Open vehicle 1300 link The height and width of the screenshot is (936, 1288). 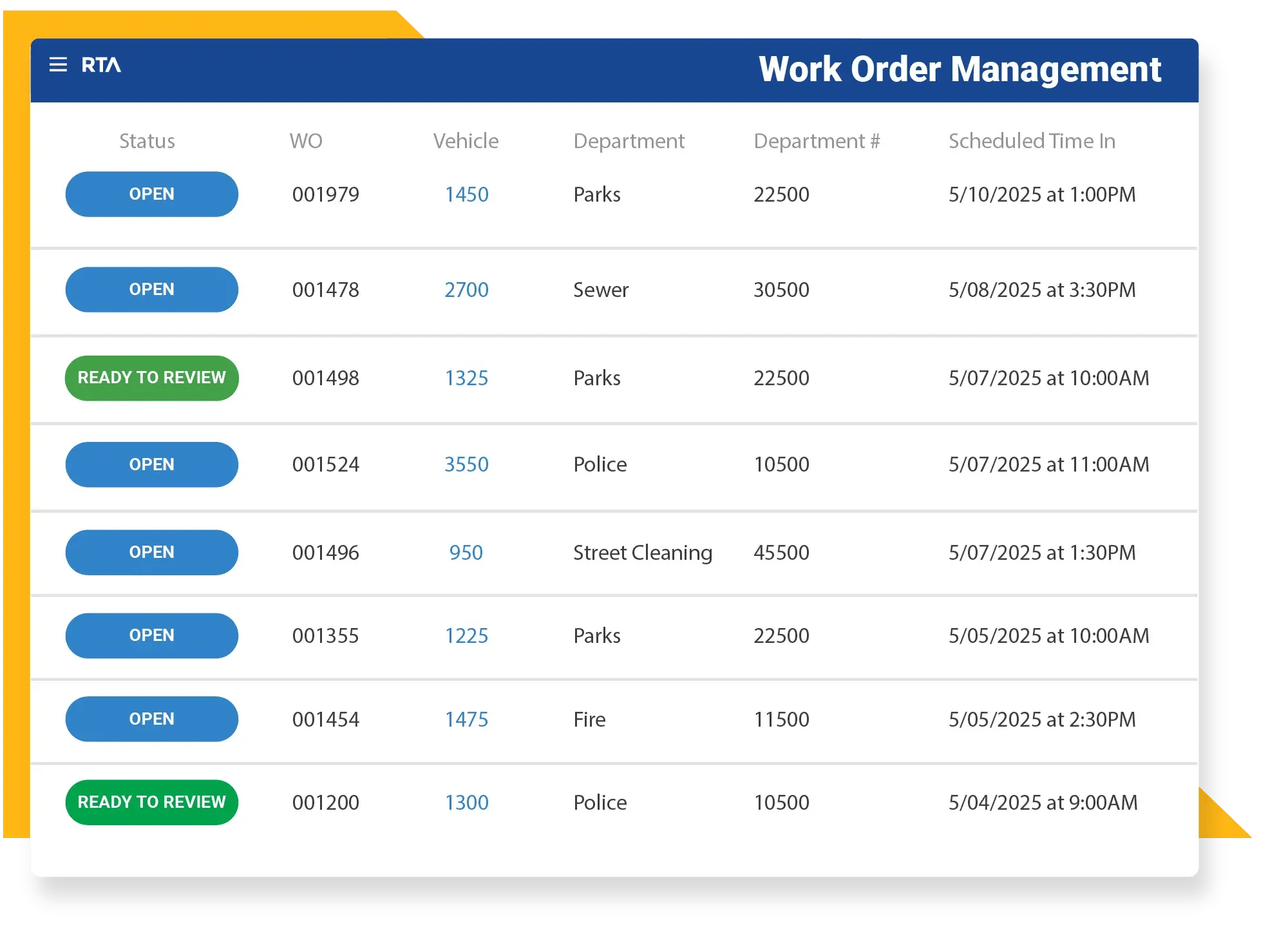tap(467, 803)
